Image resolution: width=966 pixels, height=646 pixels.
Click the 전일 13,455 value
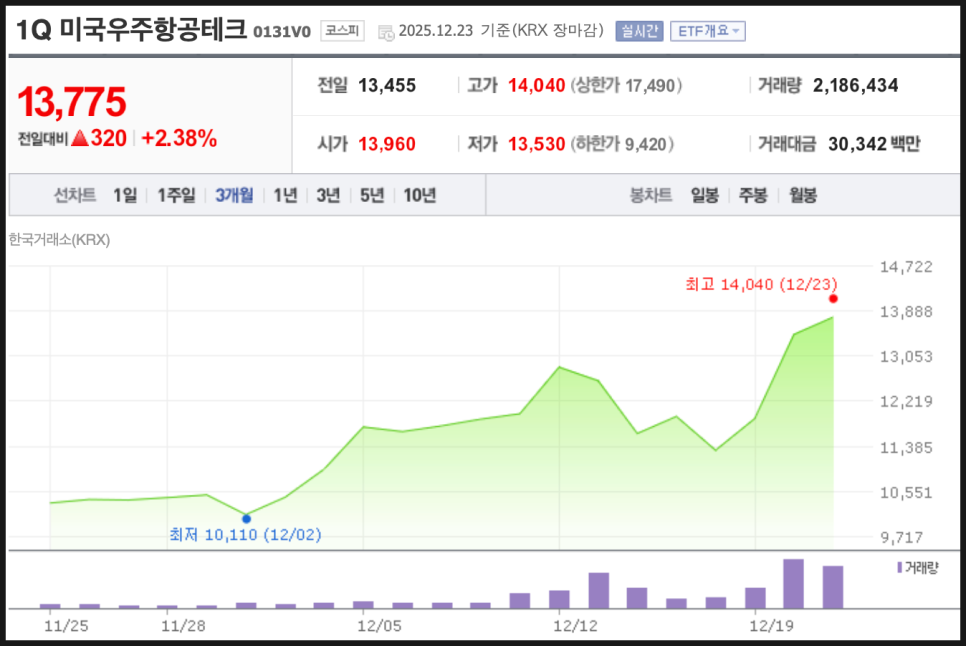coord(387,85)
